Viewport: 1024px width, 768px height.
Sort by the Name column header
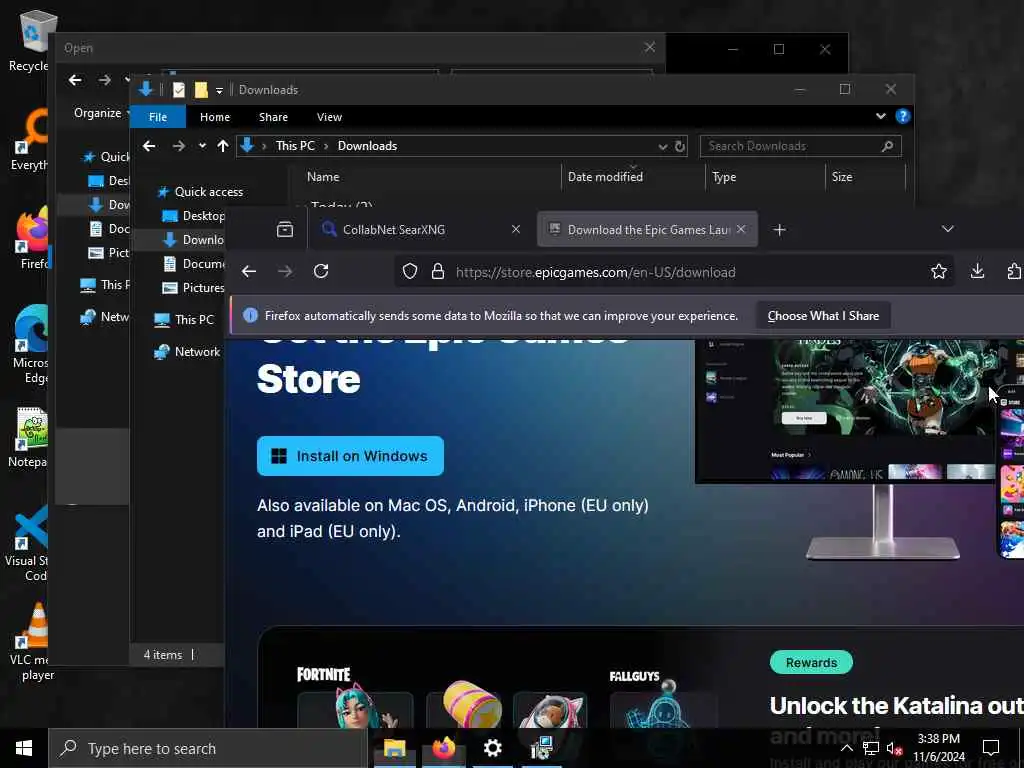tap(323, 177)
